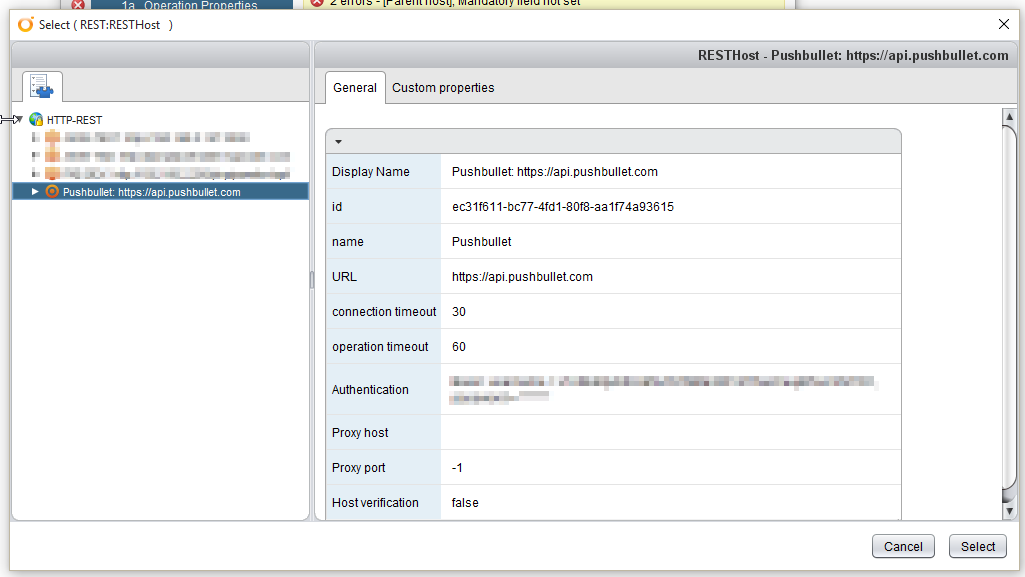Expand the Pushbullet host tree node
1025x577 pixels.
(x=35, y=191)
